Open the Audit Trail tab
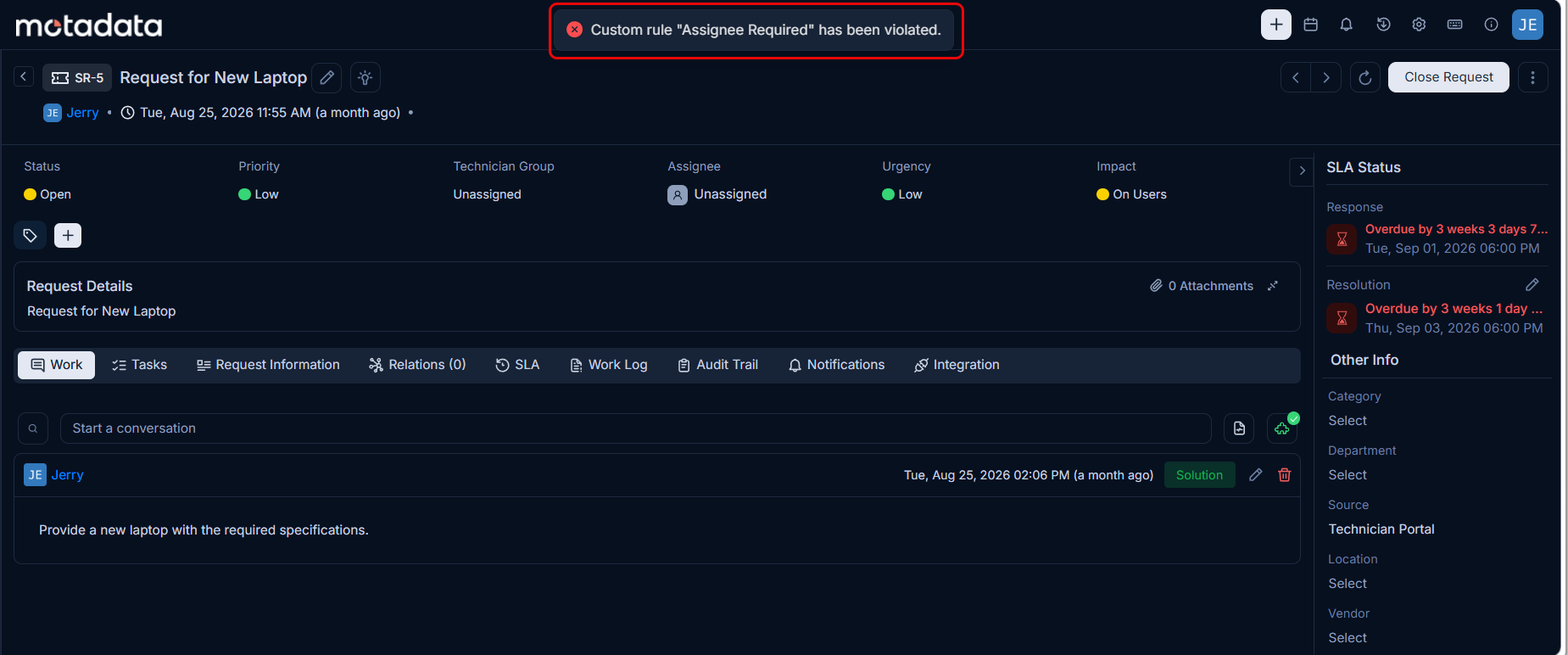 coord(718,365)
